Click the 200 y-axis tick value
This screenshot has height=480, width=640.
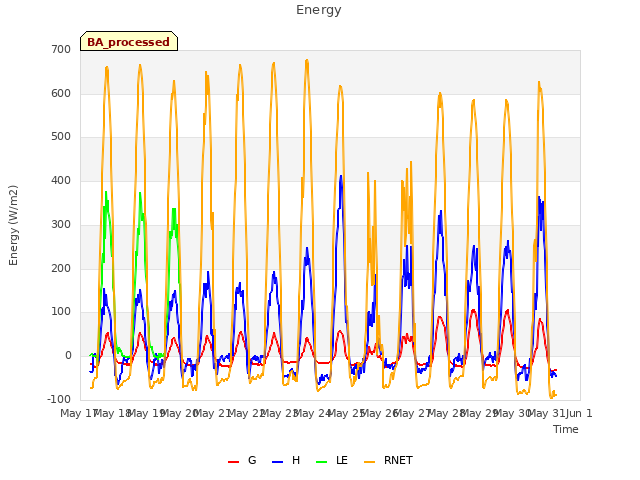[x=61, y=269]
